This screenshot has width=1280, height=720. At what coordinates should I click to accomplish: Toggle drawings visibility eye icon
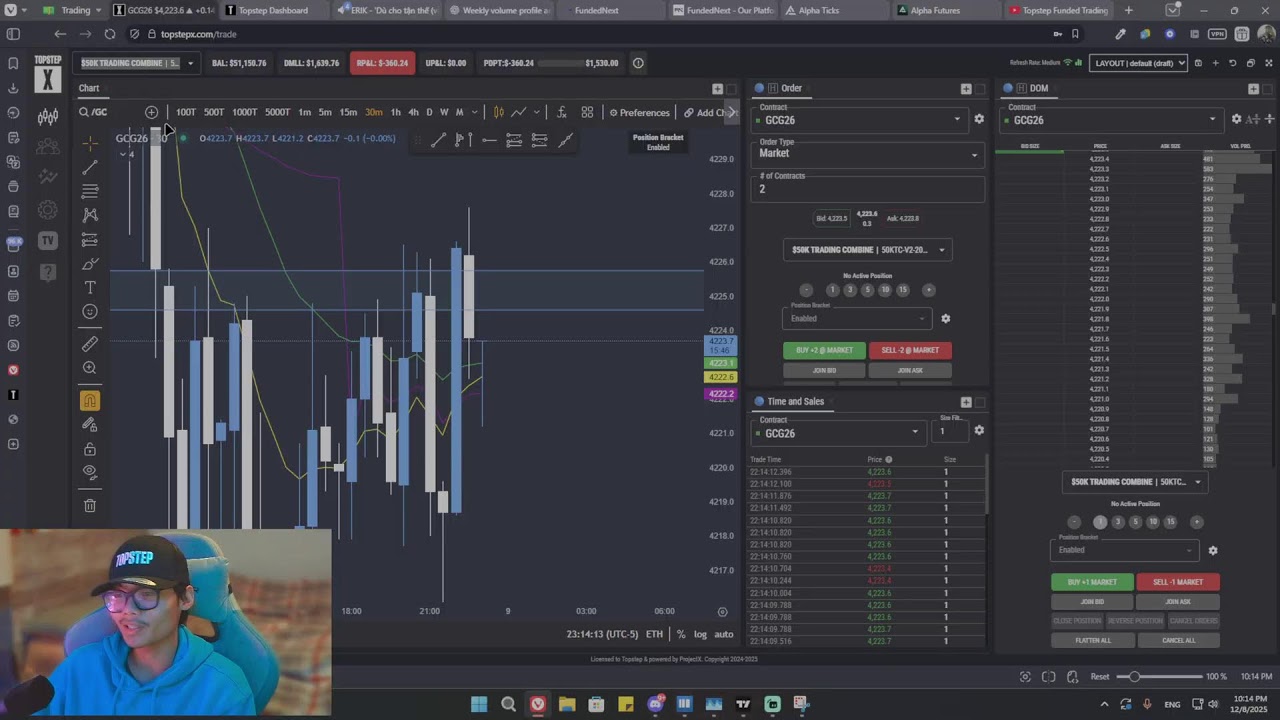tap(90, 472)
